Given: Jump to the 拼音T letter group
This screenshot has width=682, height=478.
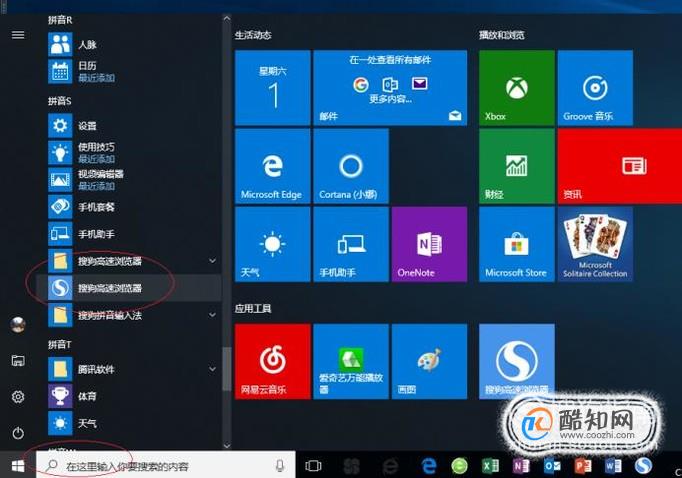Looking at the screenshot, I should 60,344.
